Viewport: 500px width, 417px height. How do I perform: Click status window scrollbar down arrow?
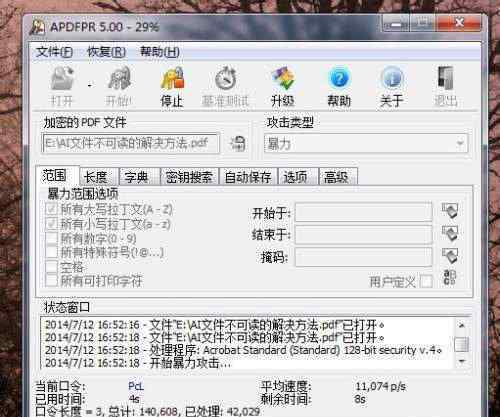(x=462, y=361)
